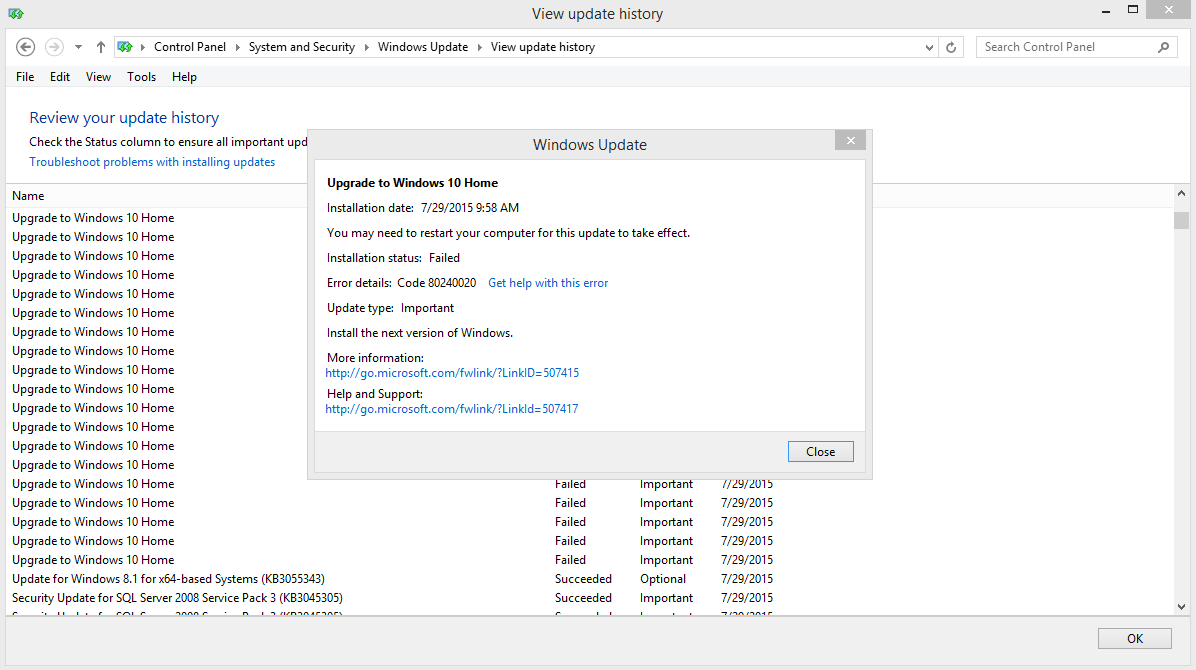The image size is (1196, 670).
Task: Expand the chevron after Windows Update breadcrumb
Action: [x=480, y=47]
